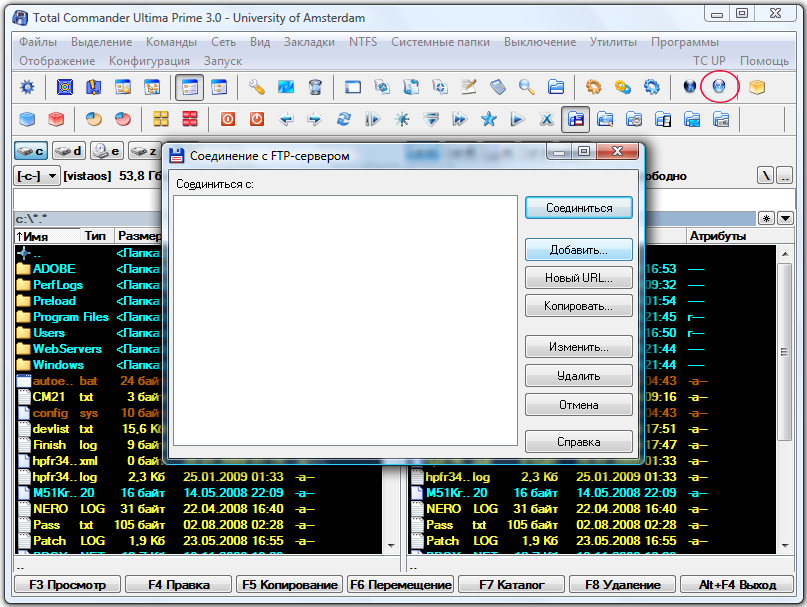Viewport: 807px width, 607px height.
Task: Click the blue open-folder icon in top toolbar
Action: click(556, 86)
